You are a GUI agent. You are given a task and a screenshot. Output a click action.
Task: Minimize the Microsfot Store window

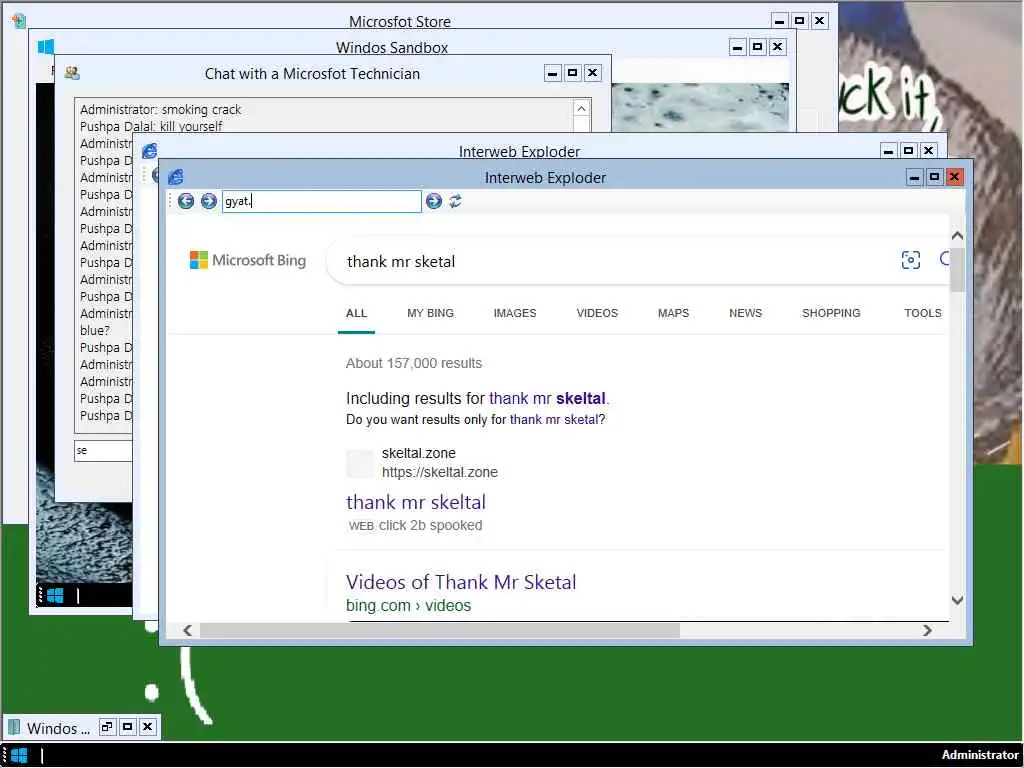point(779,21)
